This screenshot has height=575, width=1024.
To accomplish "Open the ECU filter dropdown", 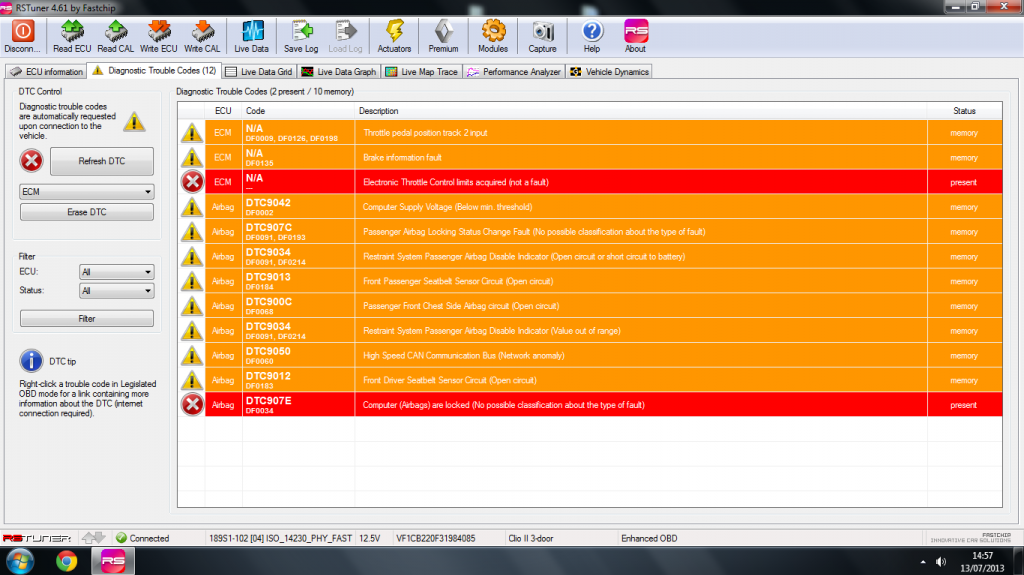I will 116,272.
